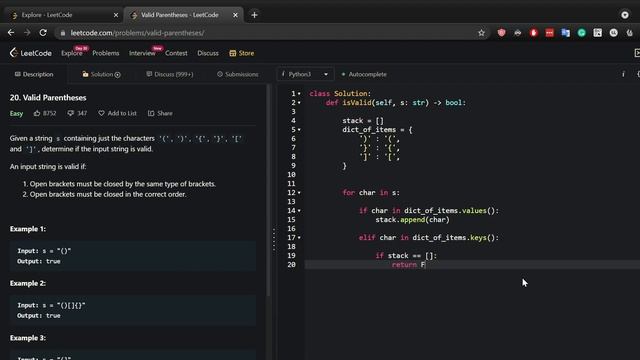Open the Python3 language dropdown
640x360 pixels.
coord(305,74)
